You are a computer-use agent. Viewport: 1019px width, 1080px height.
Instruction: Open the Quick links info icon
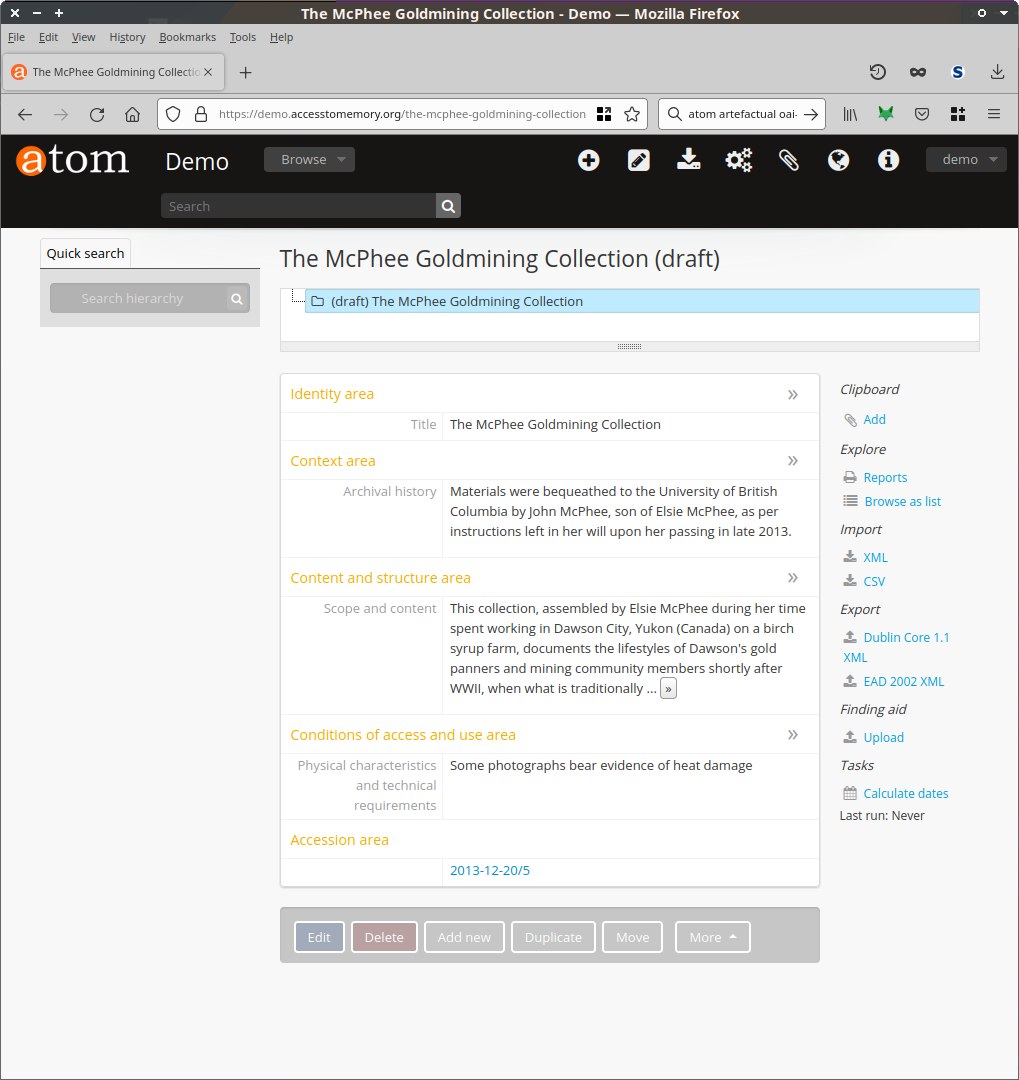click(x=889, y=160)
